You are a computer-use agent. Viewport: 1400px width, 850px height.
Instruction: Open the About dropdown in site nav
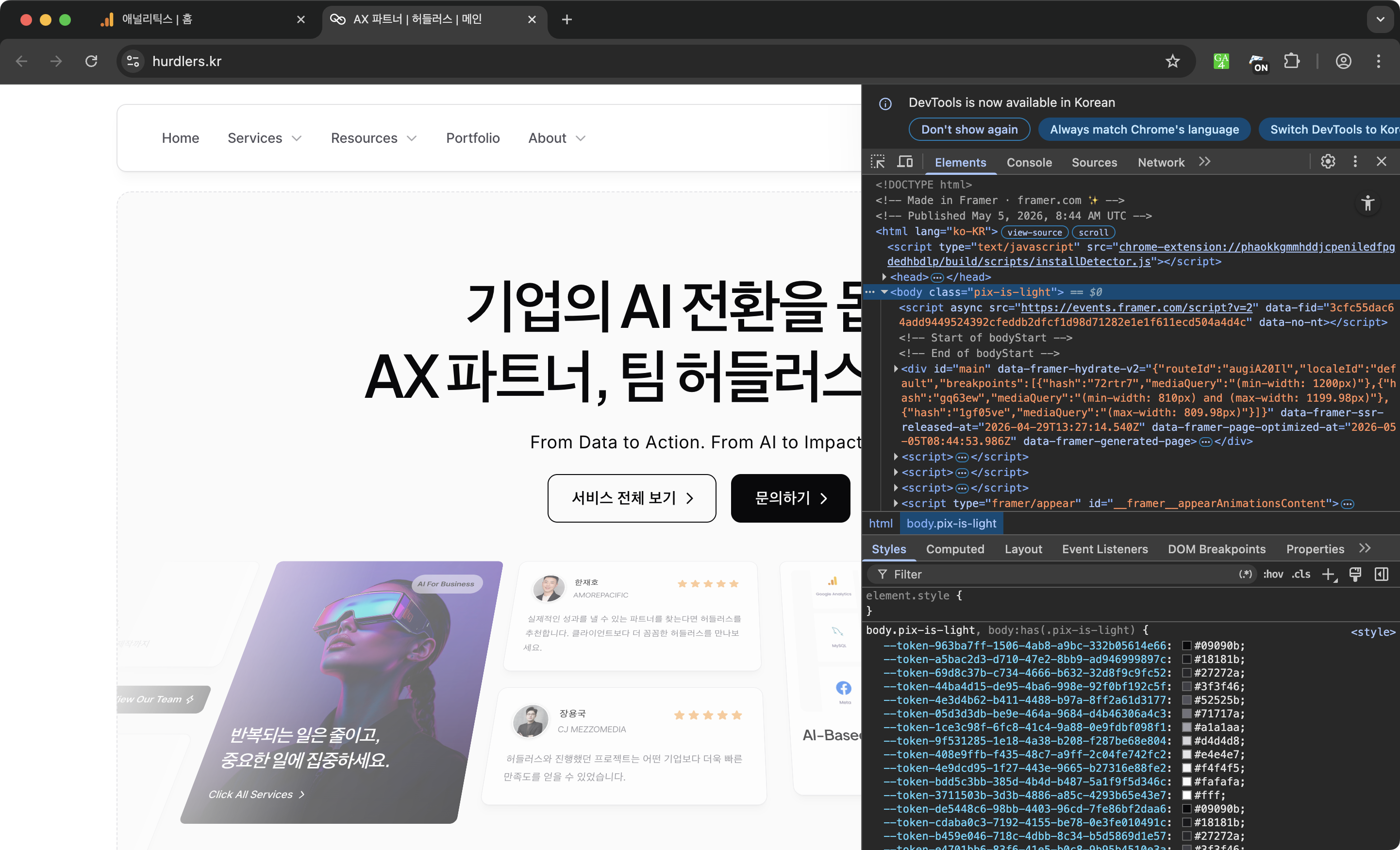click(557, 138)
